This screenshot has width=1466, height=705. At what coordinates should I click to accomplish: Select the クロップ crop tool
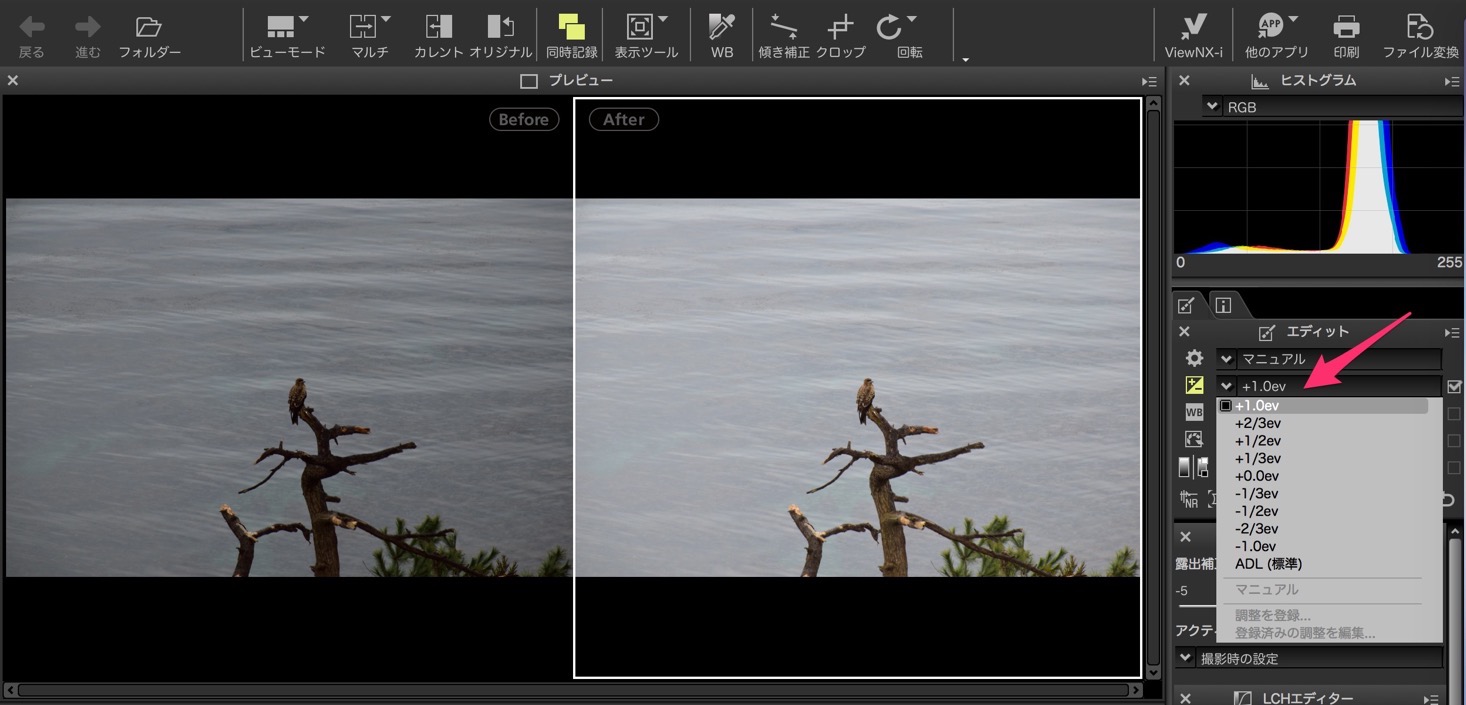pos(840,35)
